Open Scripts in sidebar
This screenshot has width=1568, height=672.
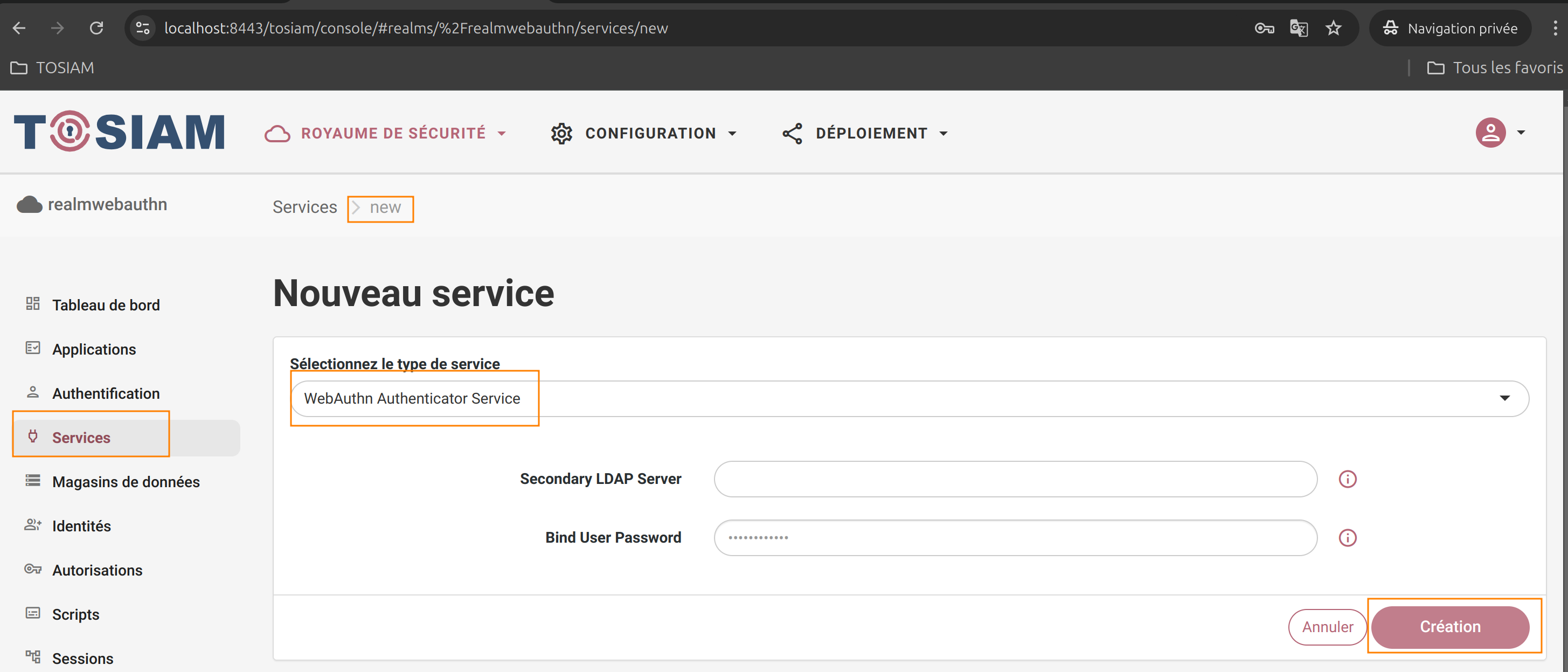point(75,614)
